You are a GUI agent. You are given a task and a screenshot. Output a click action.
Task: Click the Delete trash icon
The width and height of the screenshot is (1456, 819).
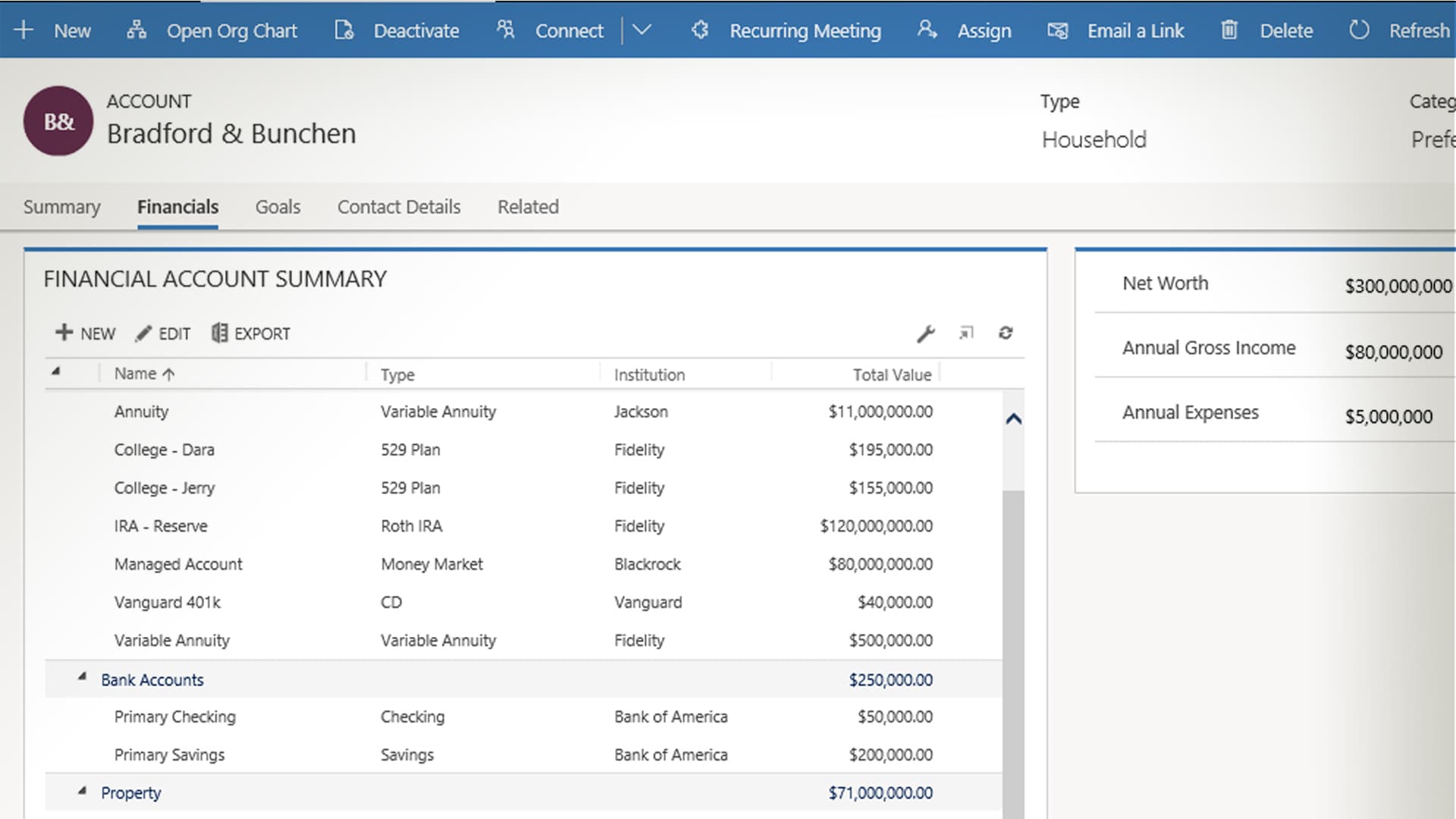point(1229,30)
